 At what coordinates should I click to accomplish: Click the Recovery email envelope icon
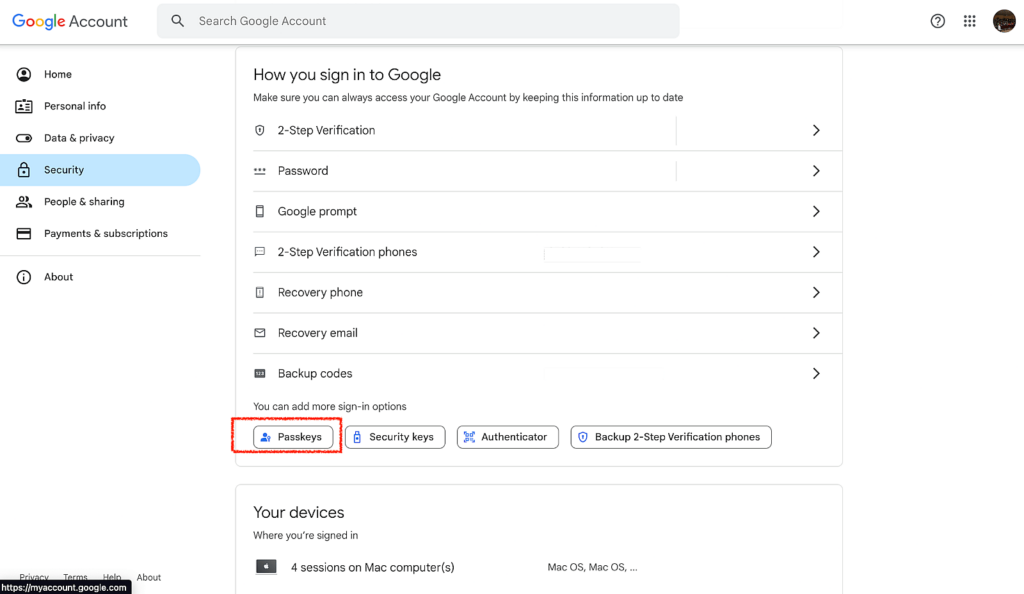tap(260, 333)
